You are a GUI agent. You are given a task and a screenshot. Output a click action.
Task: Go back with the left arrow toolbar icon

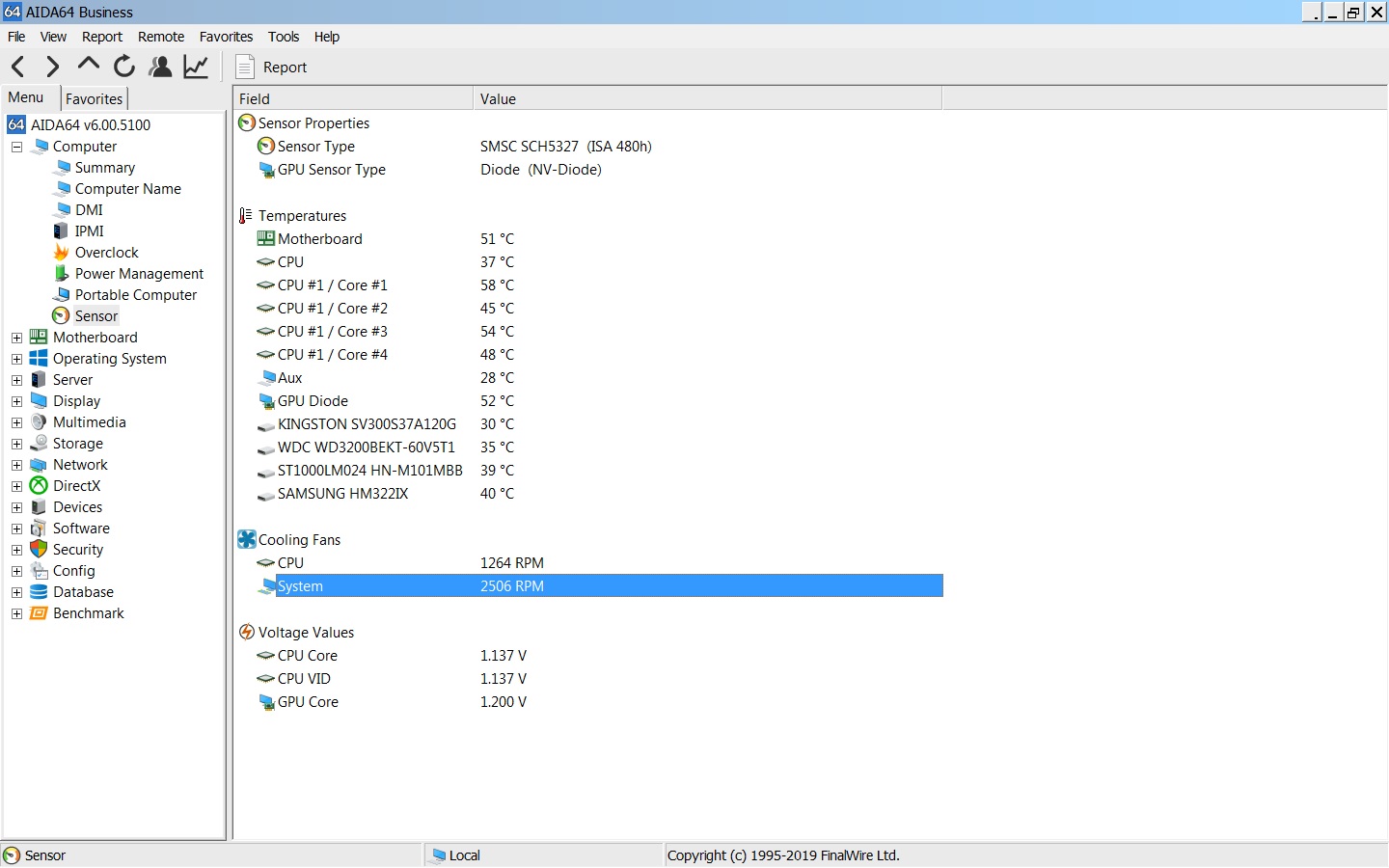pos(17,67)
